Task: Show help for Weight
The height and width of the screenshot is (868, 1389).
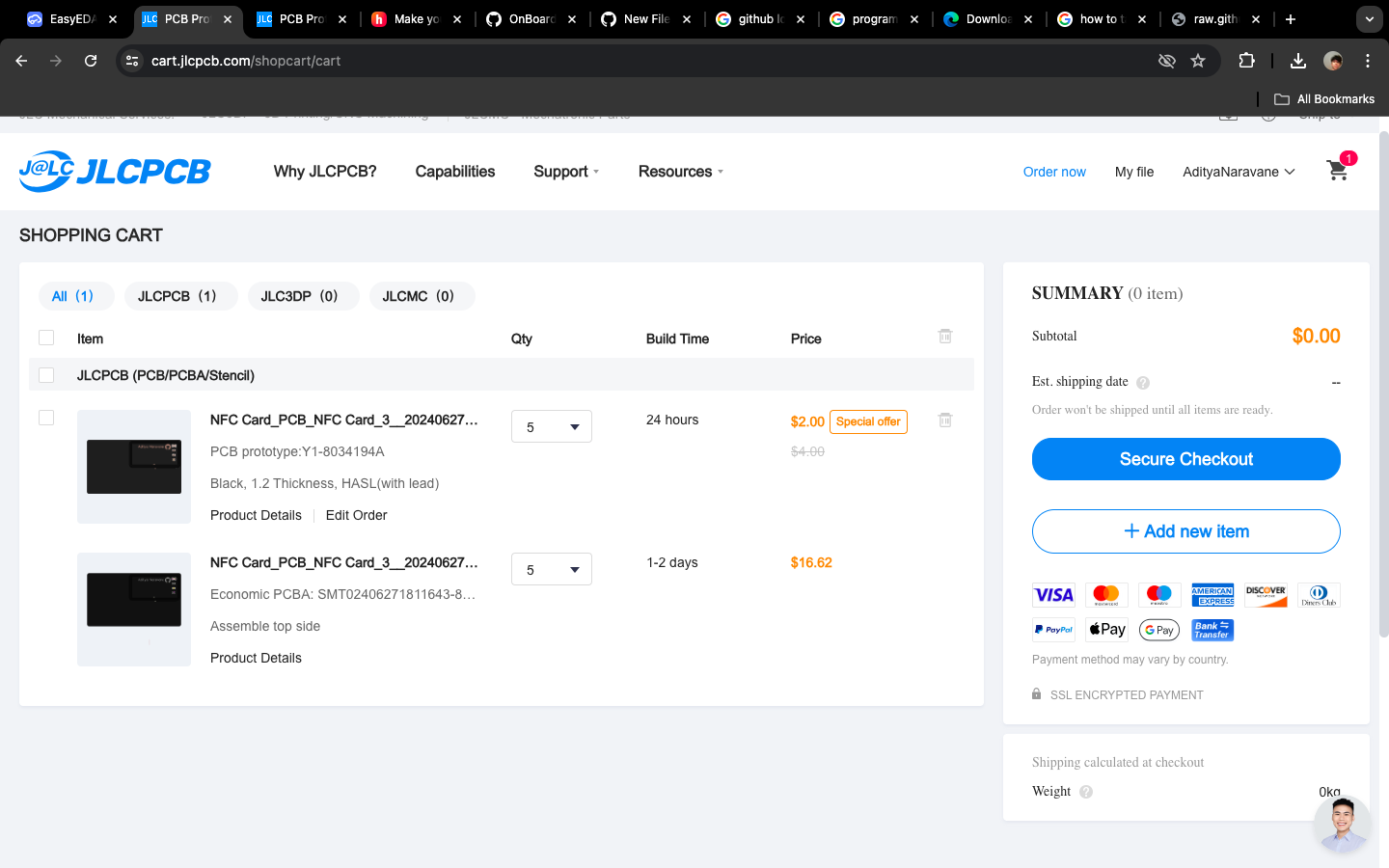Action: click(1086, 792)
